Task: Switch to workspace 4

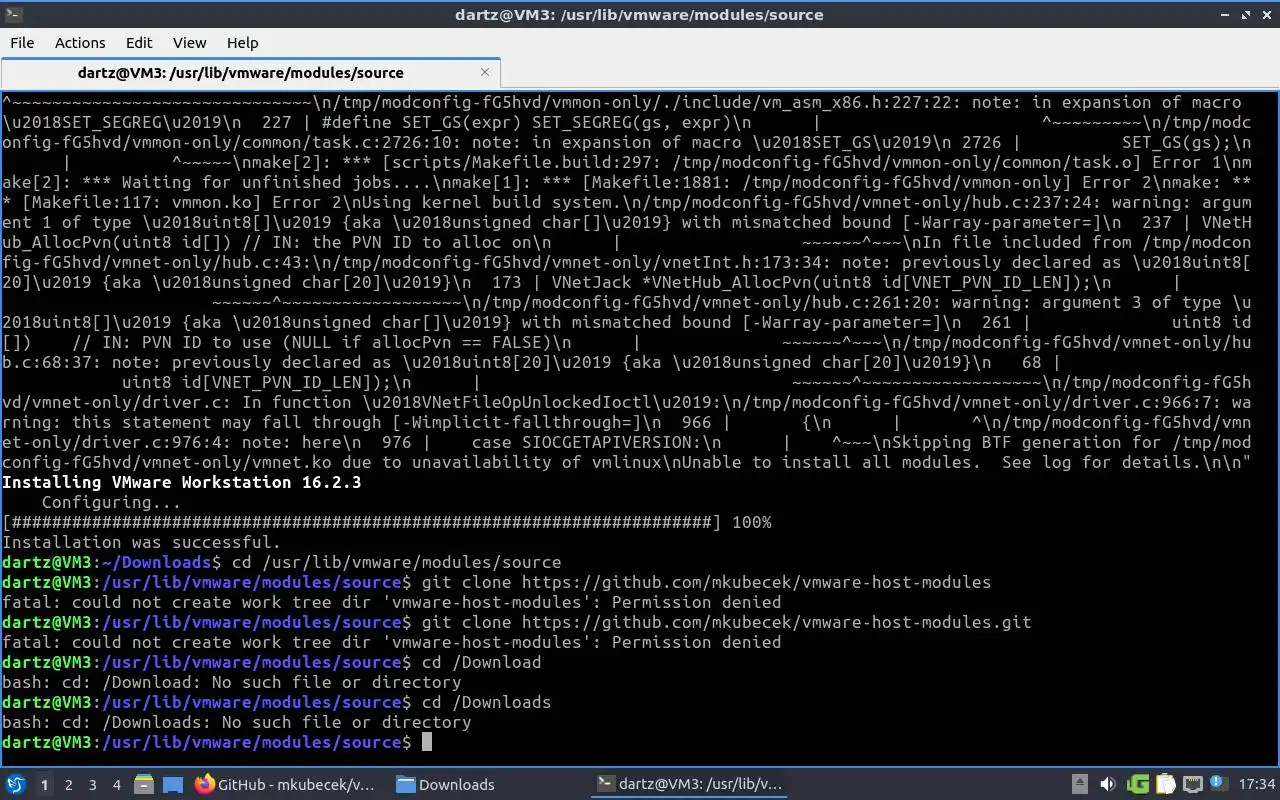Action: [116, 785]
